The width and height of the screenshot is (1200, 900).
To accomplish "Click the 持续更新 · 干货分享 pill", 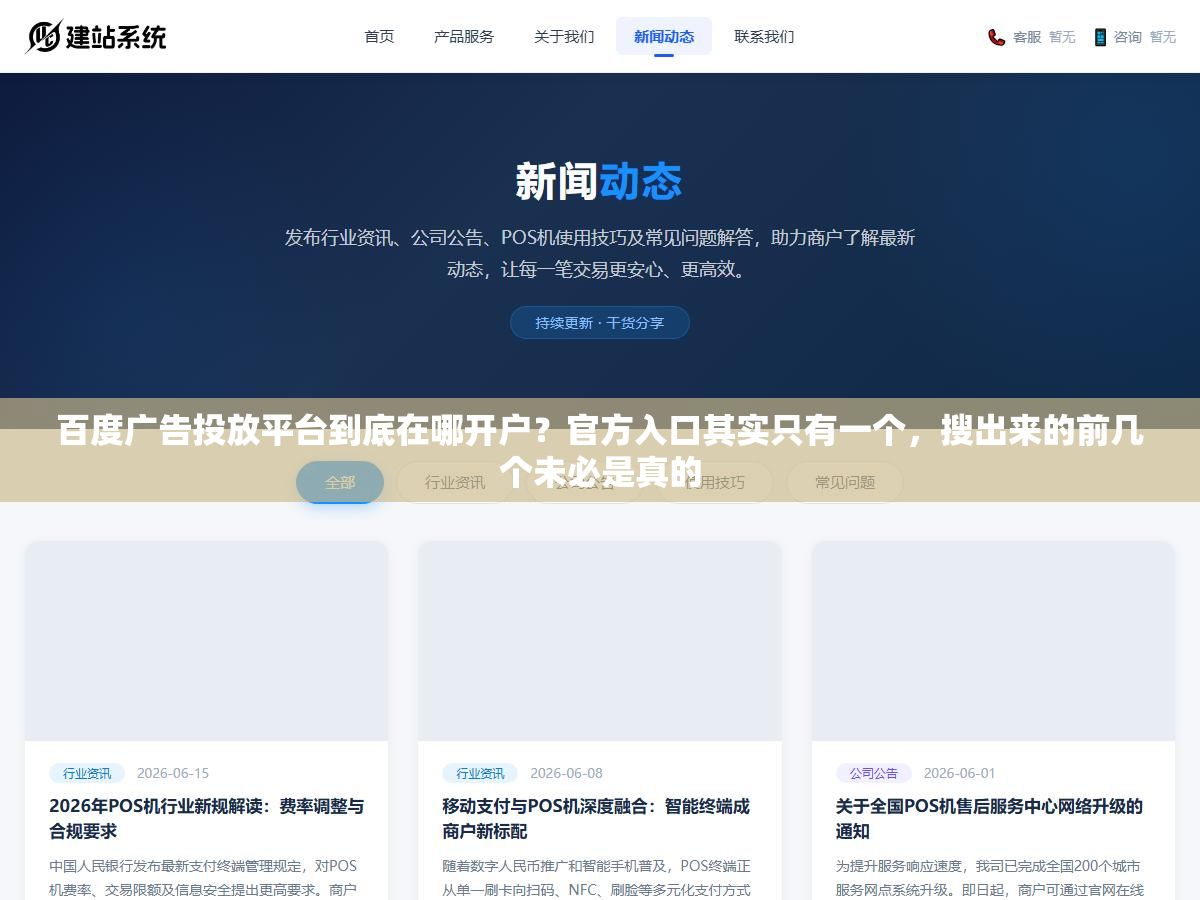I will point(600,323).
